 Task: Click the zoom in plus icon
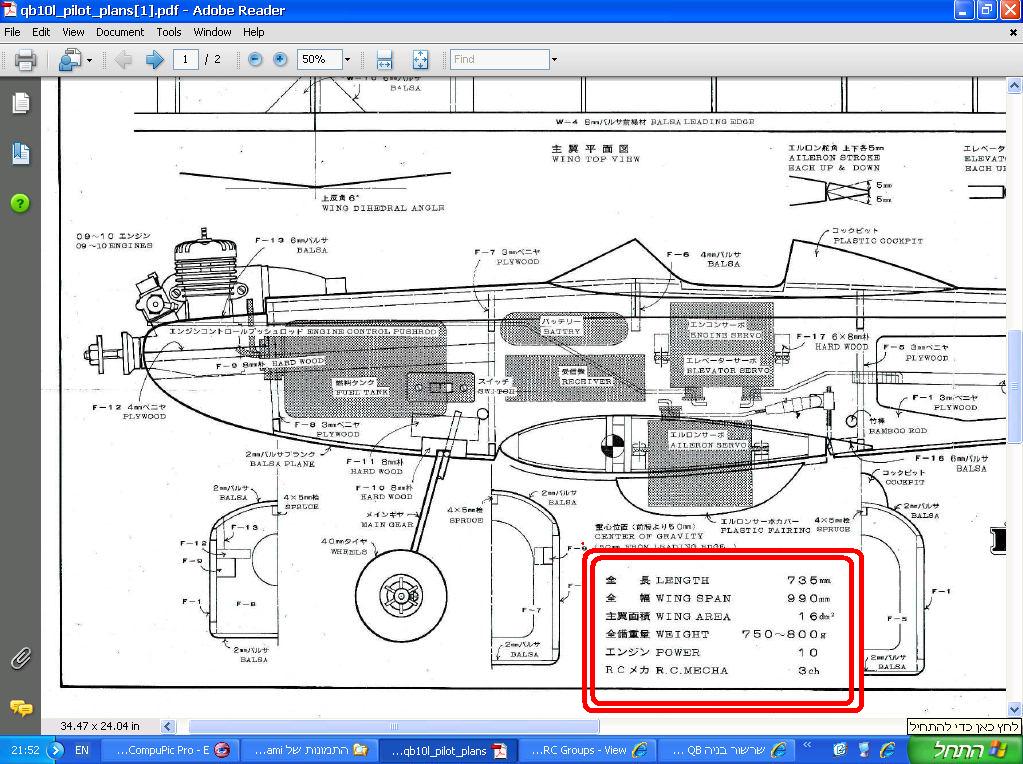tap(280, 59)
